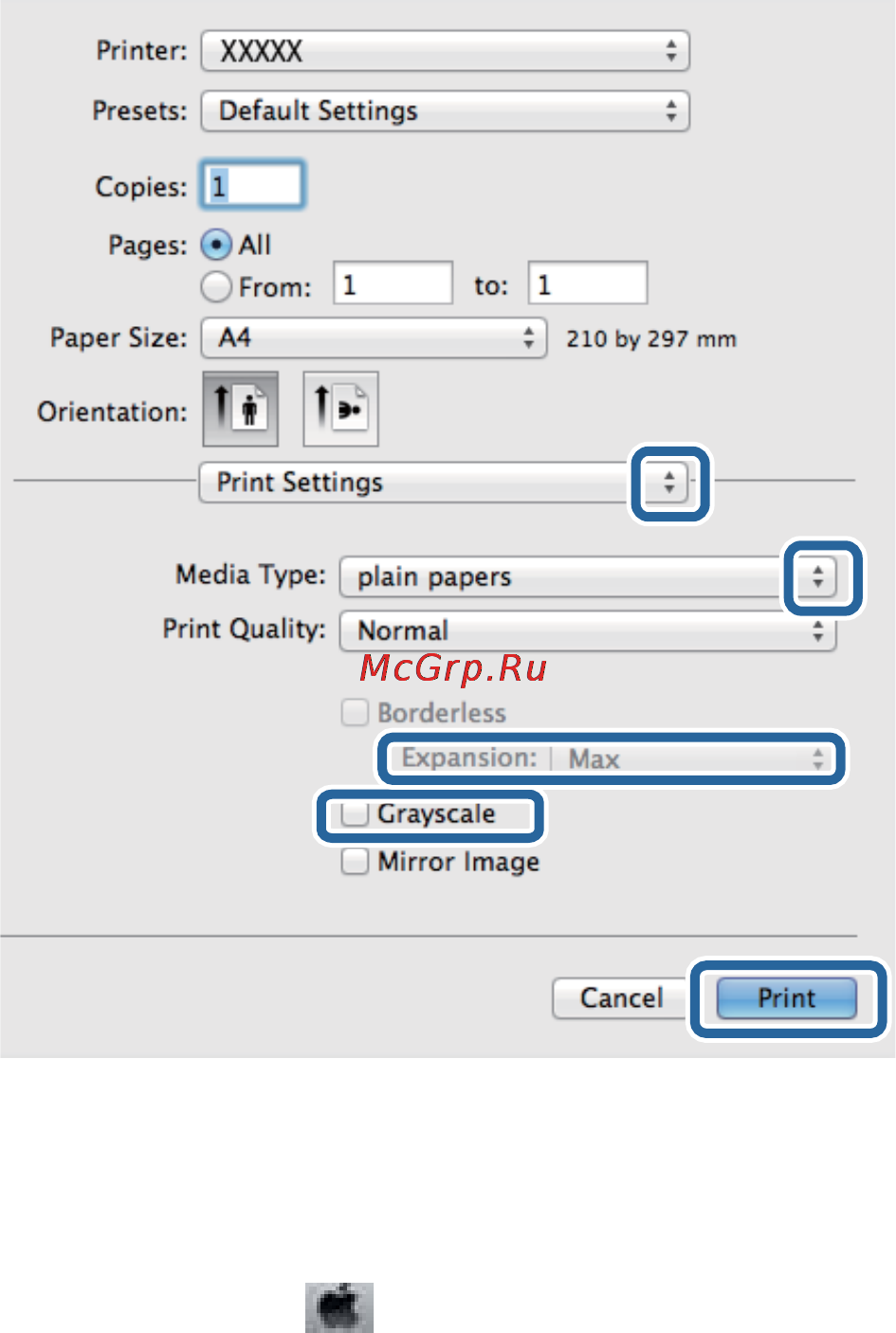Enable the Grayscale checkbox
Viewport: 896px width, 1333px height.
[x=356, y=814]
